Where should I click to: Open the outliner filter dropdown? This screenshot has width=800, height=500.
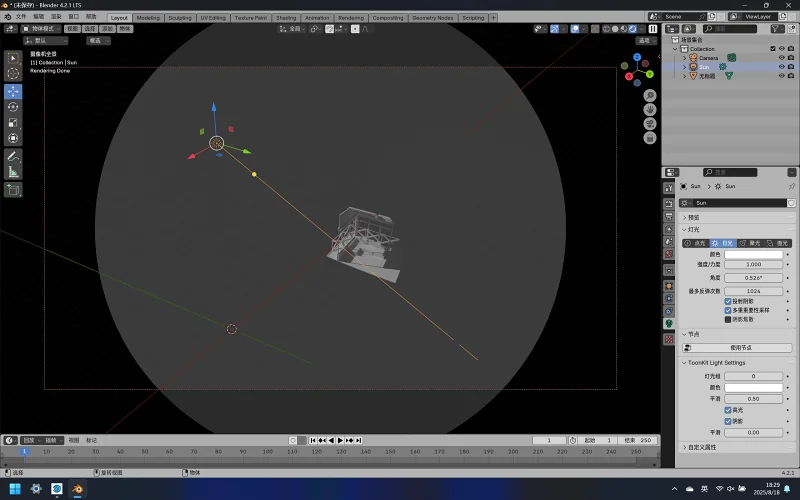tap(778, 29)
